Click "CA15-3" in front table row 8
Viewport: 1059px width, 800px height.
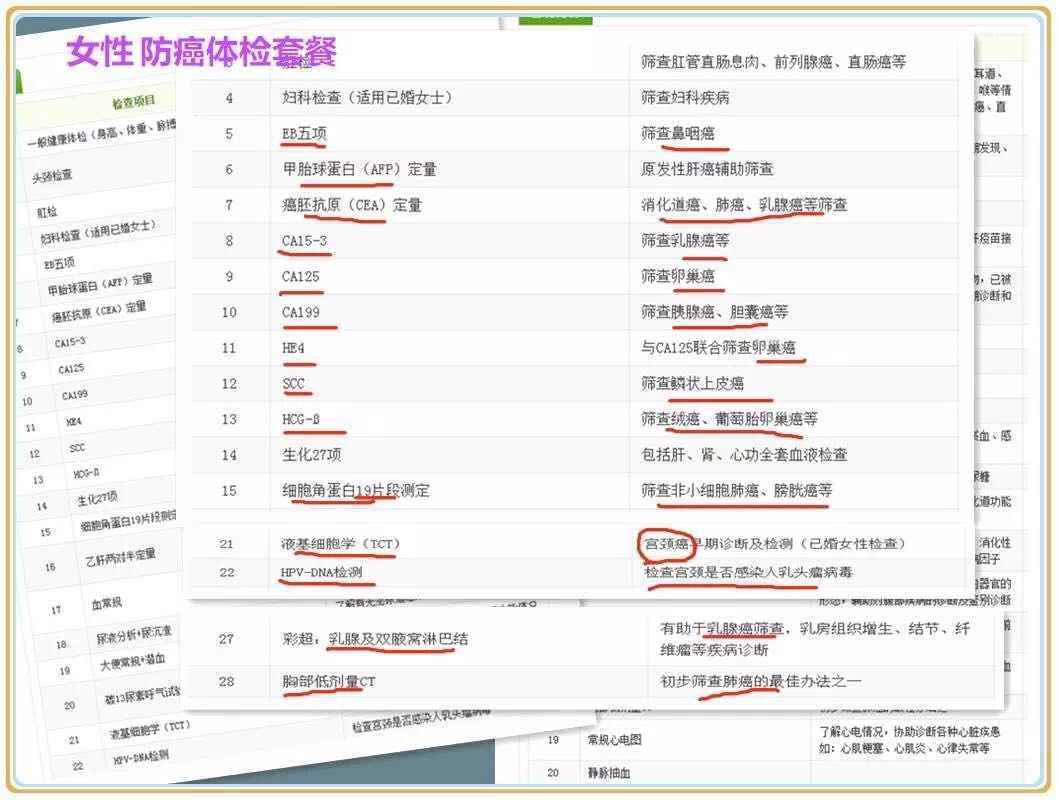[304, 240]
